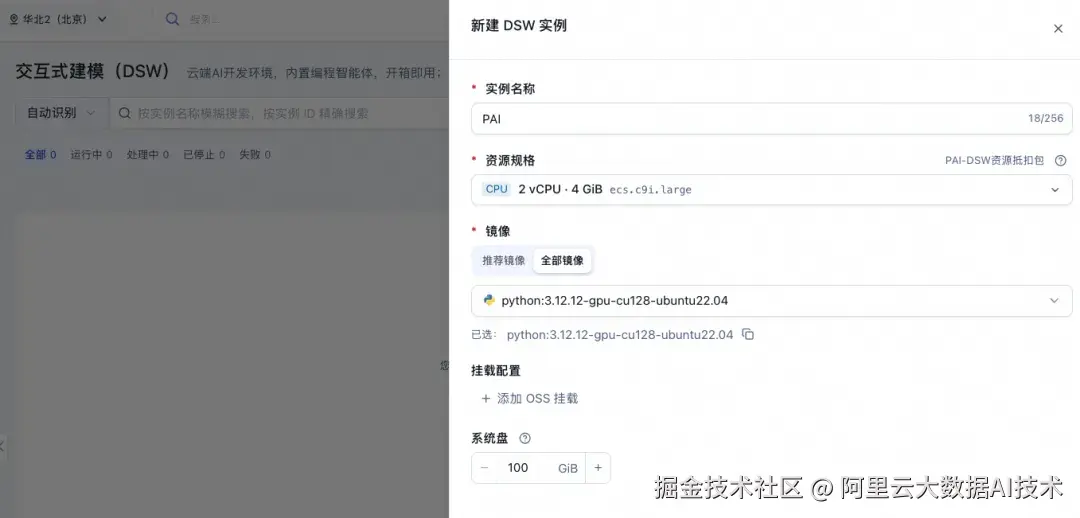Click 添加 OSS 挂载 button
Image resolution: width=1080 pixels, height=518 pixels.
click(529, 398)
